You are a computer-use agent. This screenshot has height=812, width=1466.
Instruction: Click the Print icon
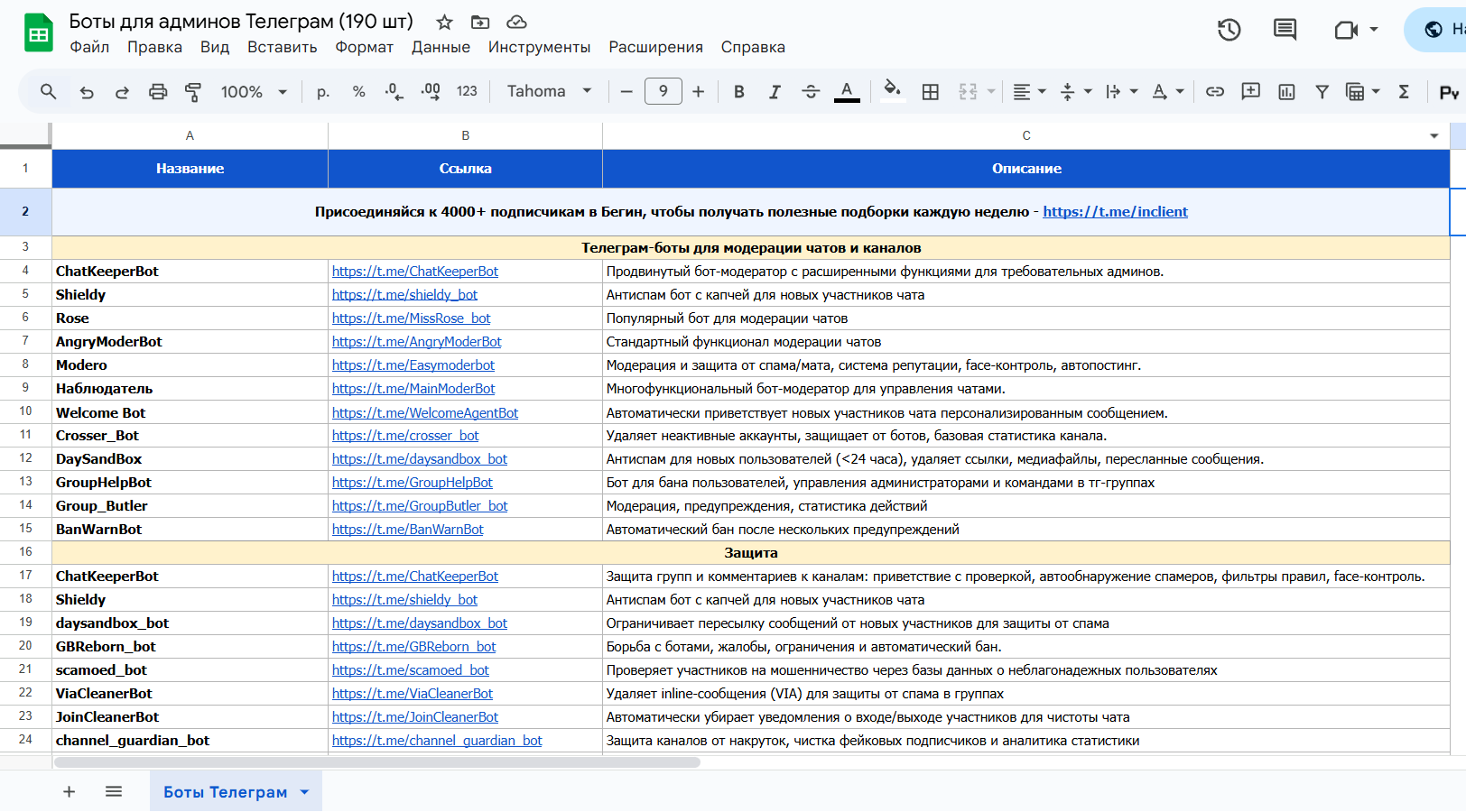(158, 92)
